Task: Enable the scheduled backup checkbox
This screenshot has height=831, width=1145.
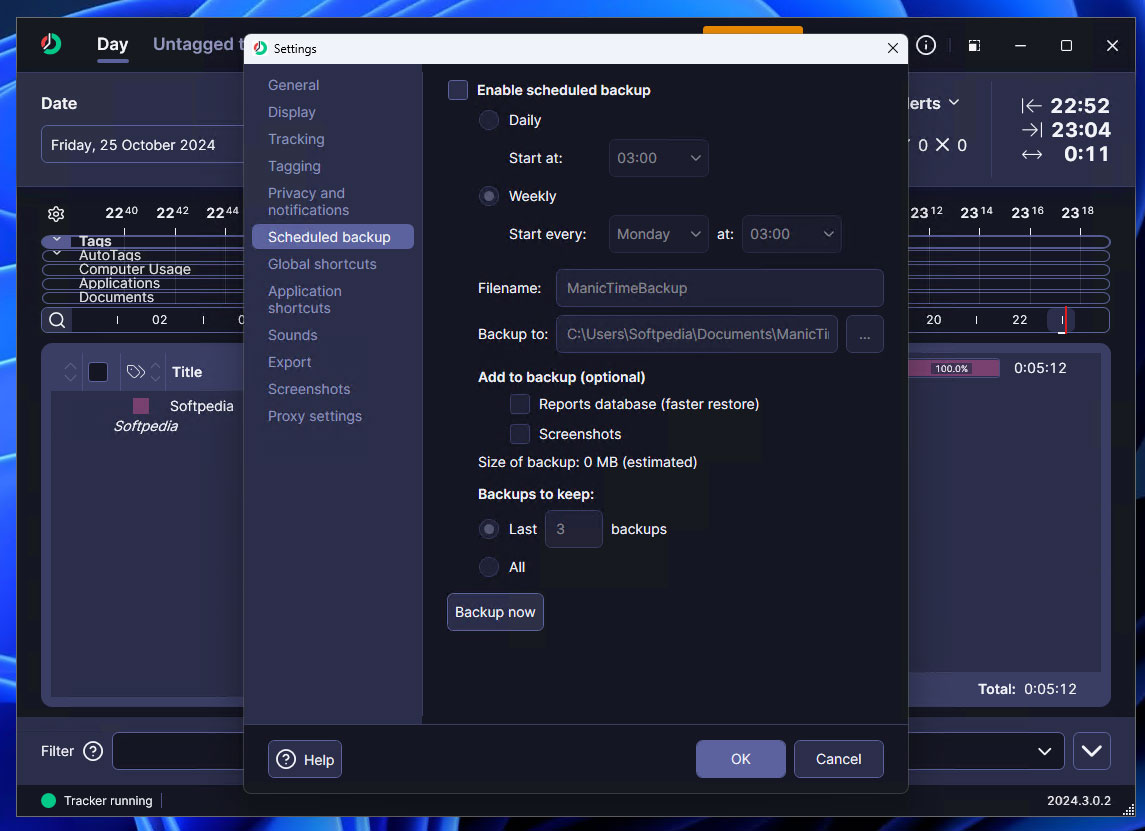Action: [x=458, y=90]
